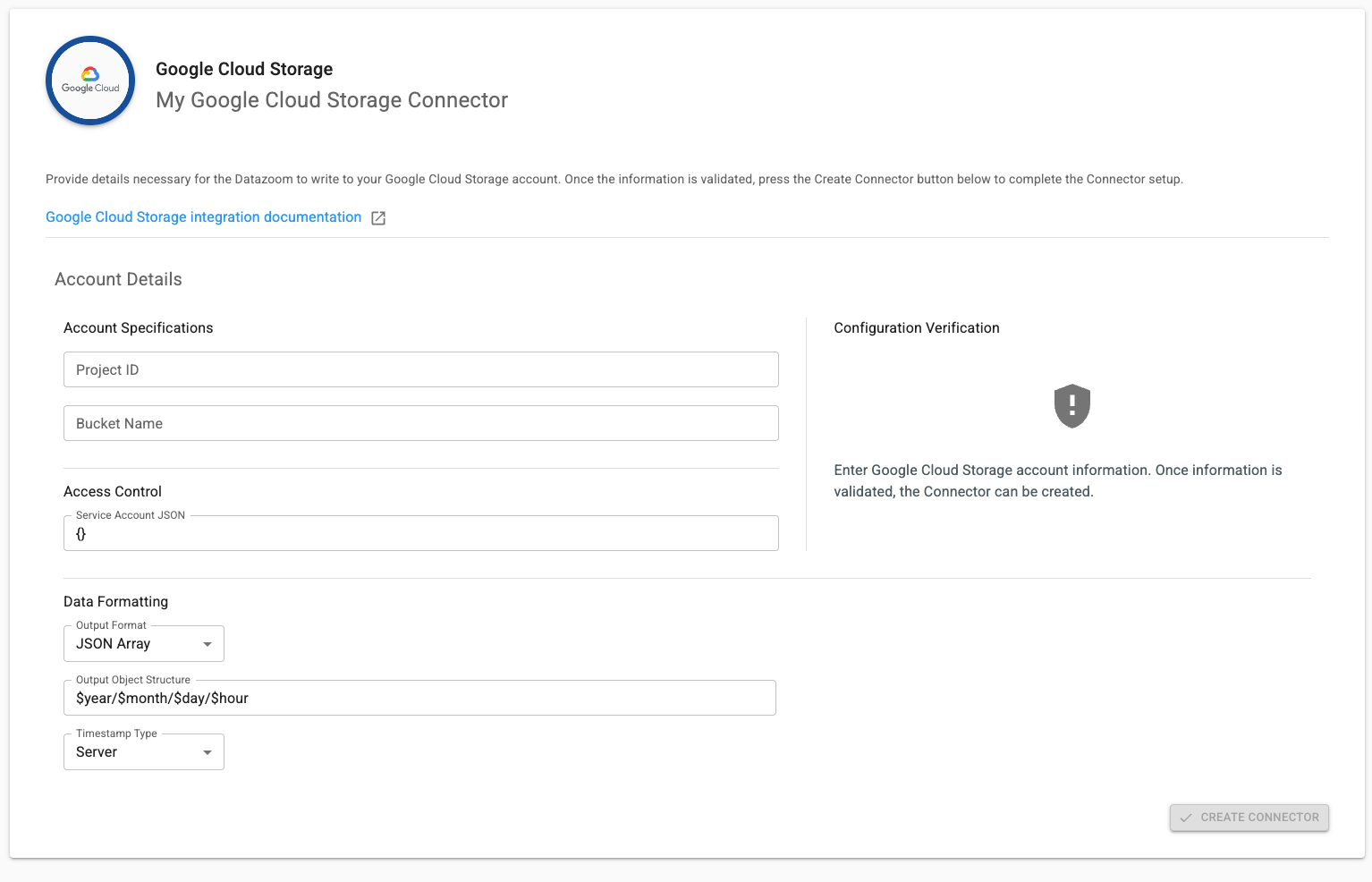
Task: Open Google Cloud Storage integration documentation link
Action: click(x=204, y=217)
